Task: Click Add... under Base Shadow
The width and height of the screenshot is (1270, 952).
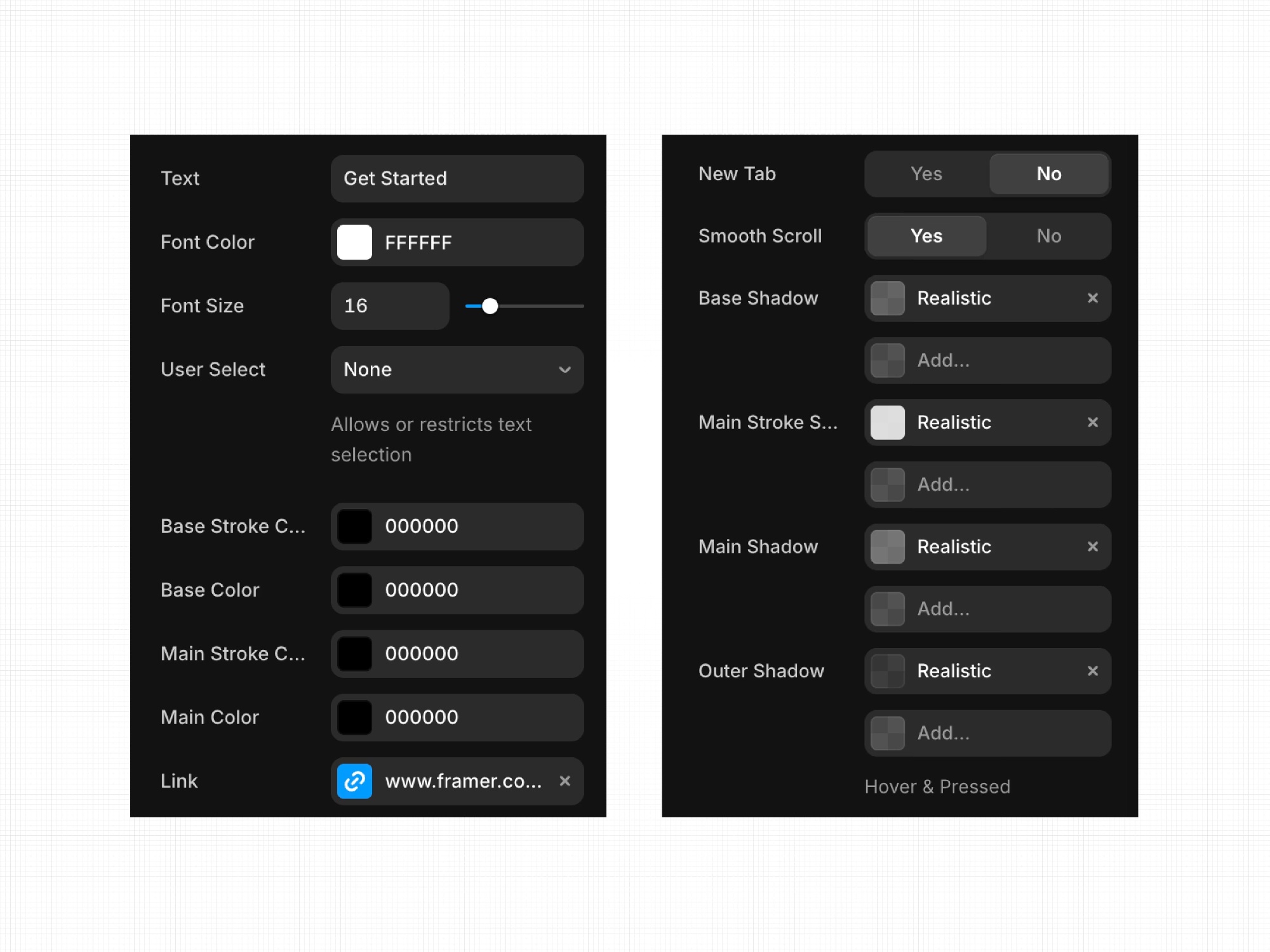Action: coord(987,360)
